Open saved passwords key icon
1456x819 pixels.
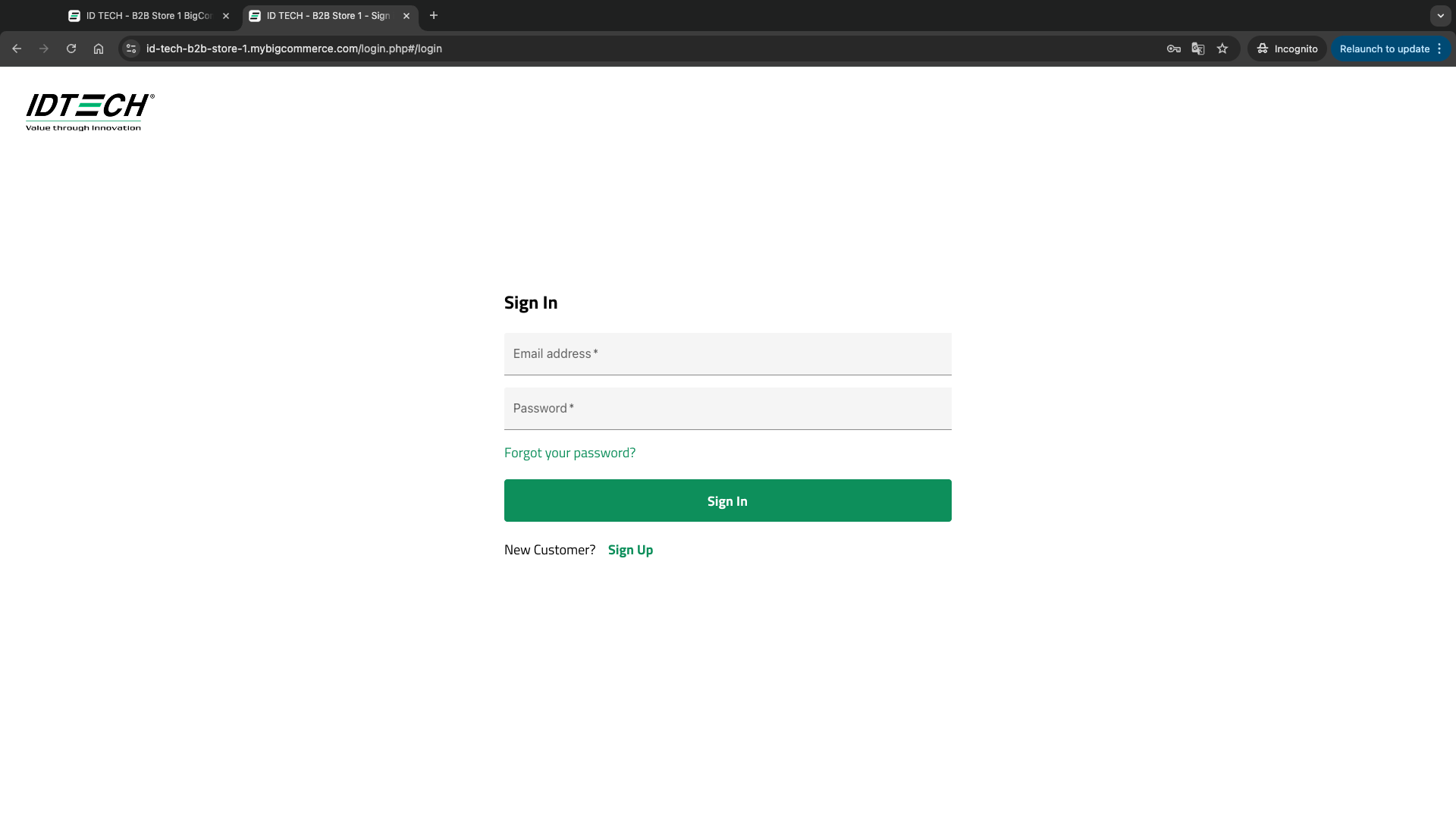[x=1173, y=49]
